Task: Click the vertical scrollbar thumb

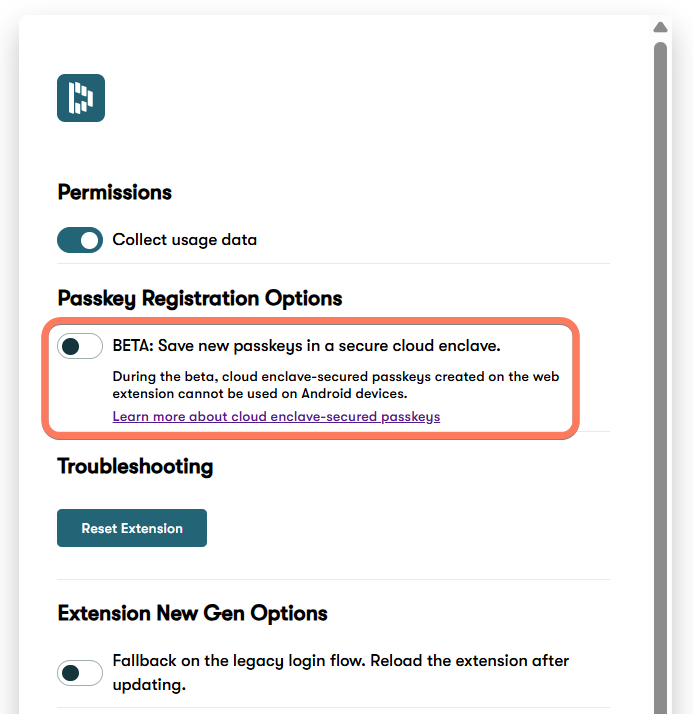Action: [660, 300]
